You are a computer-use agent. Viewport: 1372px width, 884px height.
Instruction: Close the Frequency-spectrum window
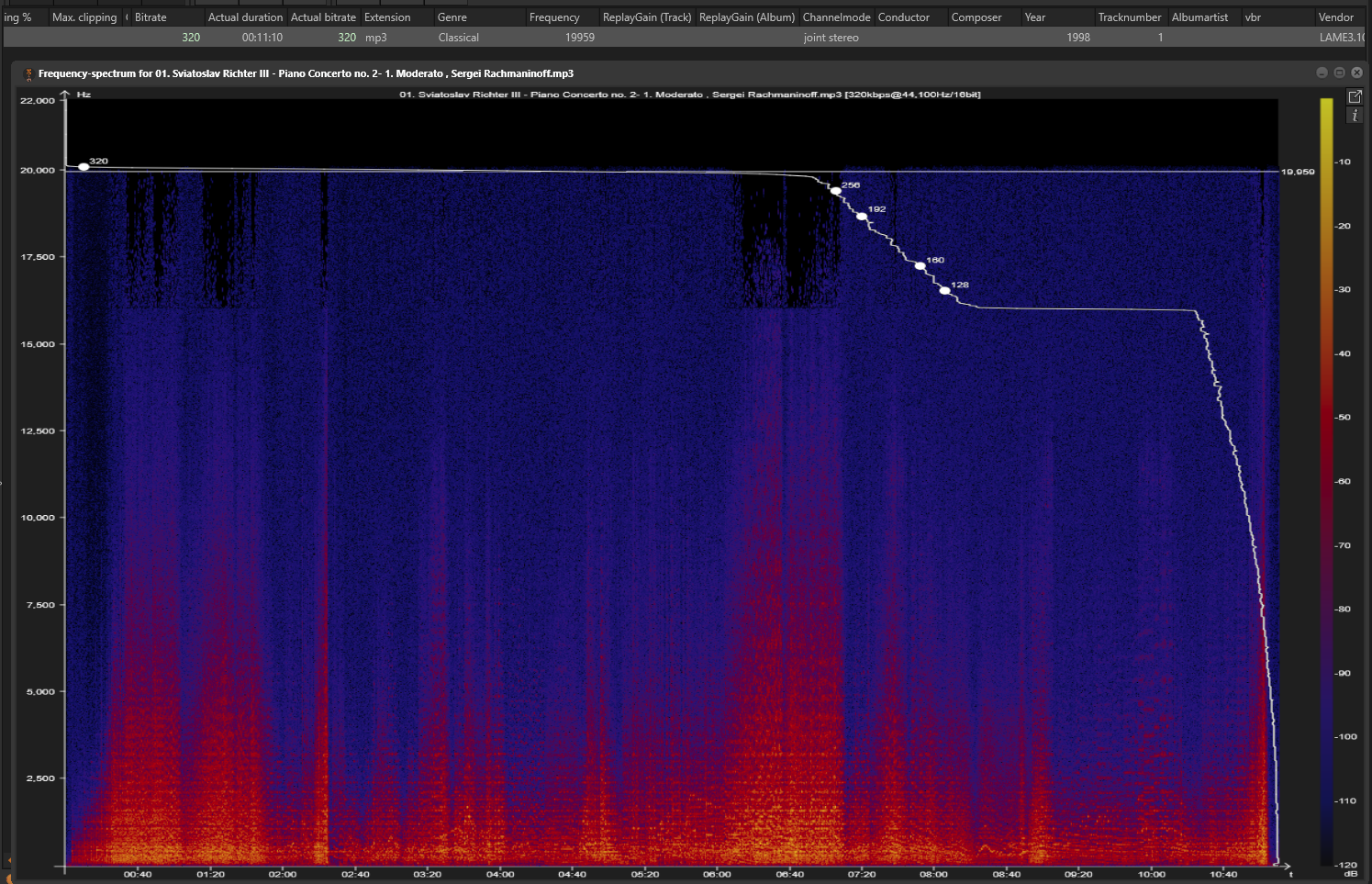click(x=1356, y=73)
